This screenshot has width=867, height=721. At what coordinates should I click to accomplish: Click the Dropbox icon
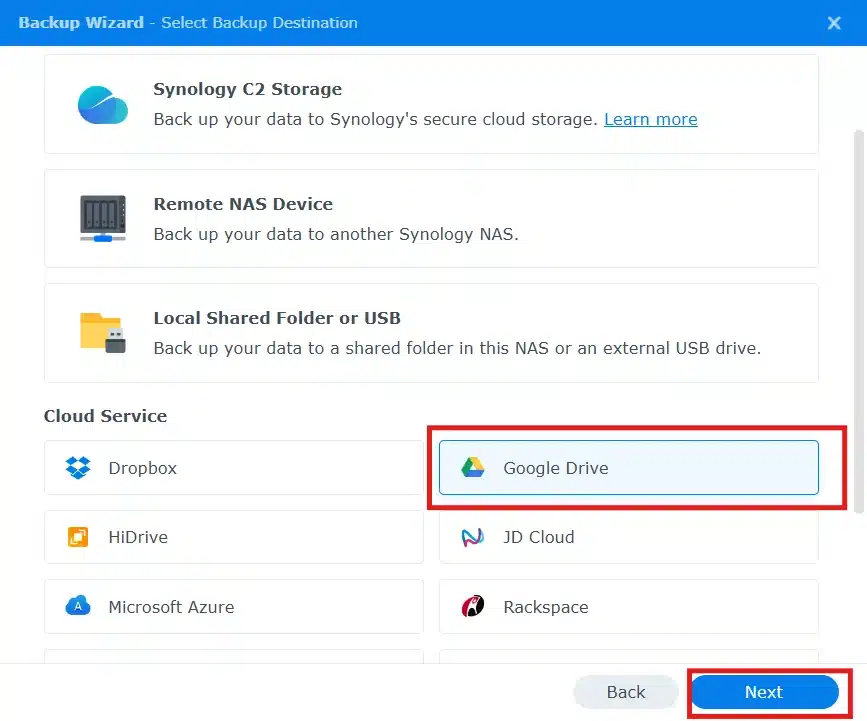pos(74,467)
